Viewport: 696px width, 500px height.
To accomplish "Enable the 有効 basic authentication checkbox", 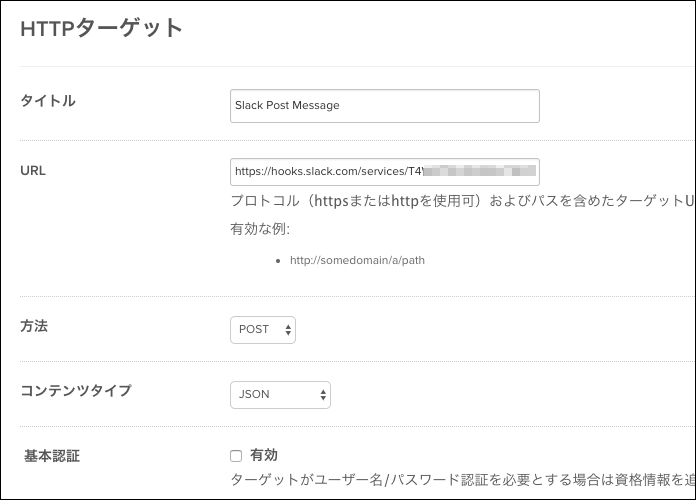I will 236,456.
